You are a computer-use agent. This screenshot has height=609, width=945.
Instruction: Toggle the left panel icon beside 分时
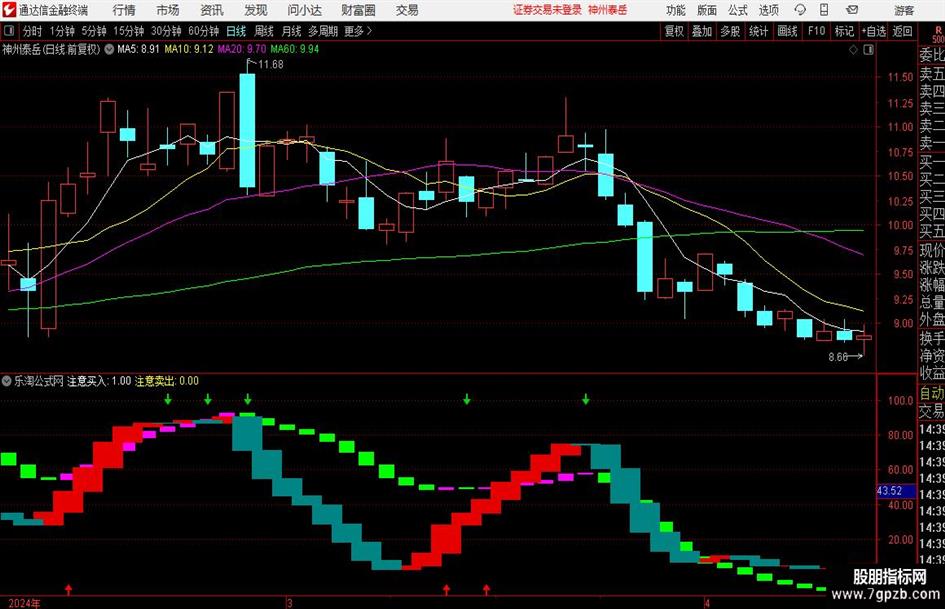click(8, 31)
